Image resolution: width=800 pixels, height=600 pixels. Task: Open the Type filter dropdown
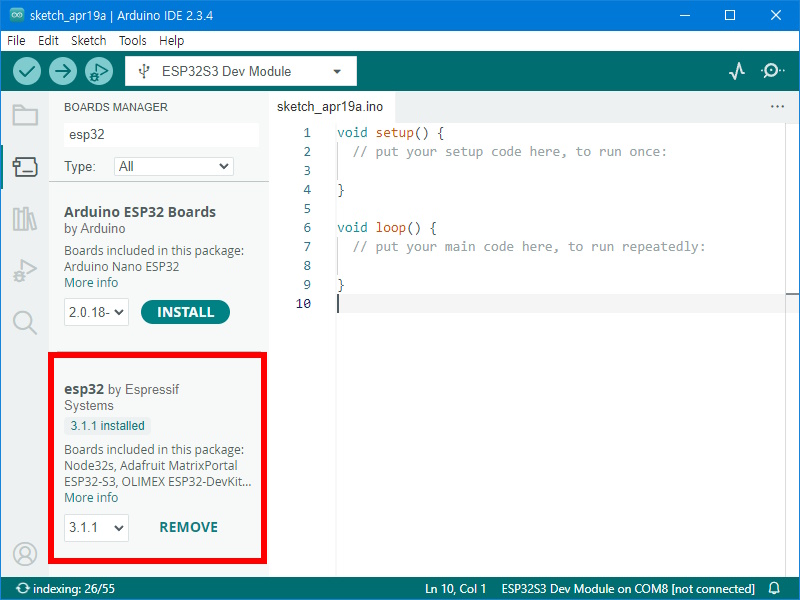[173, 166]
